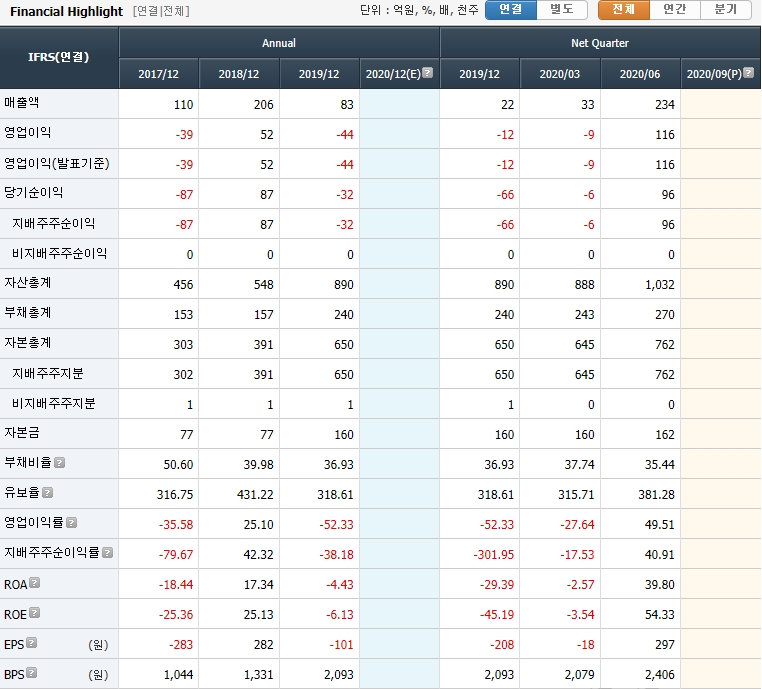Click the 자본총계 row label
The height and width of the screenshot is (689, 762).
coord(28,343)
